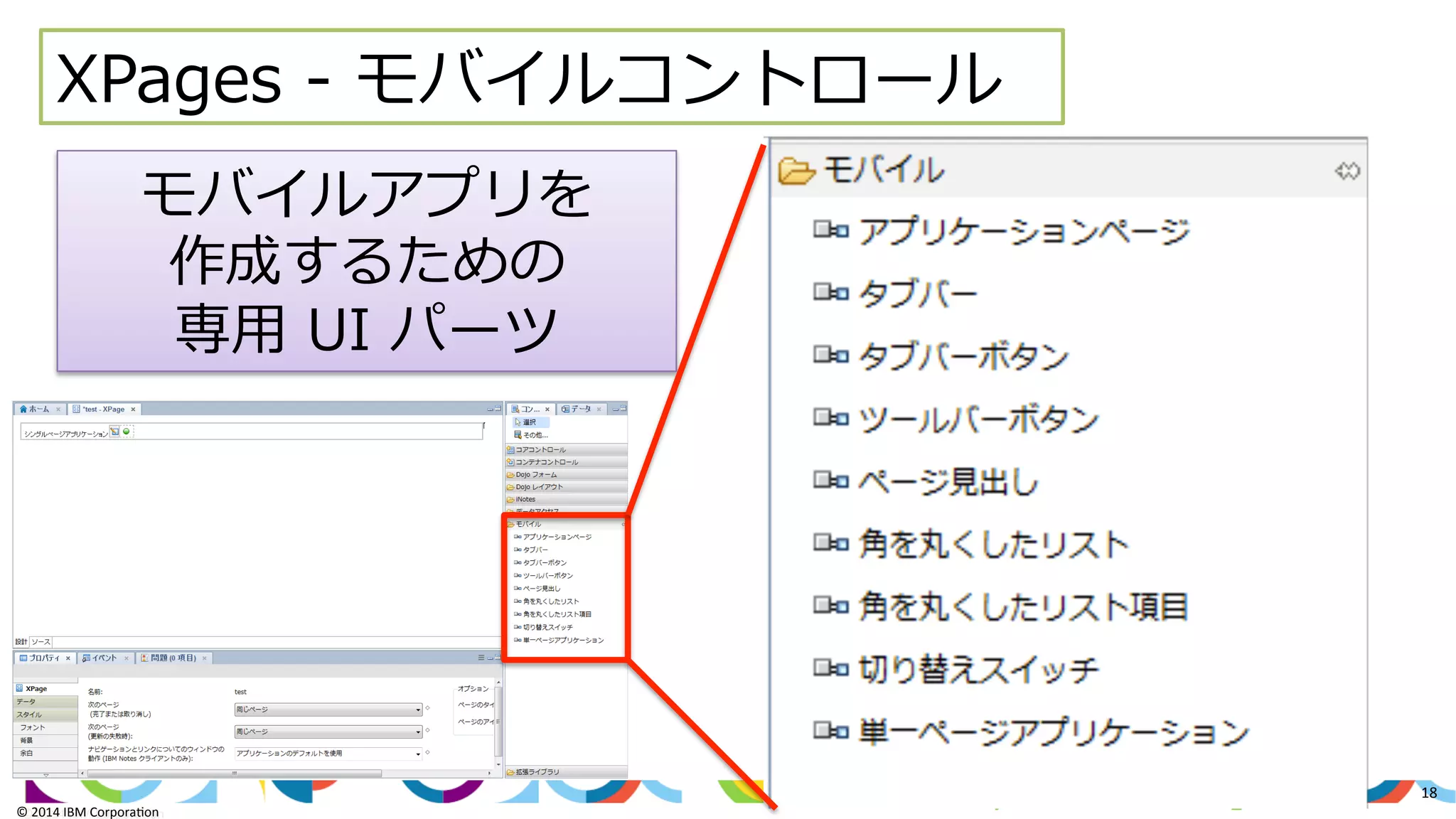Expand the Dojo レイアウト drawer

pos(566,487)
